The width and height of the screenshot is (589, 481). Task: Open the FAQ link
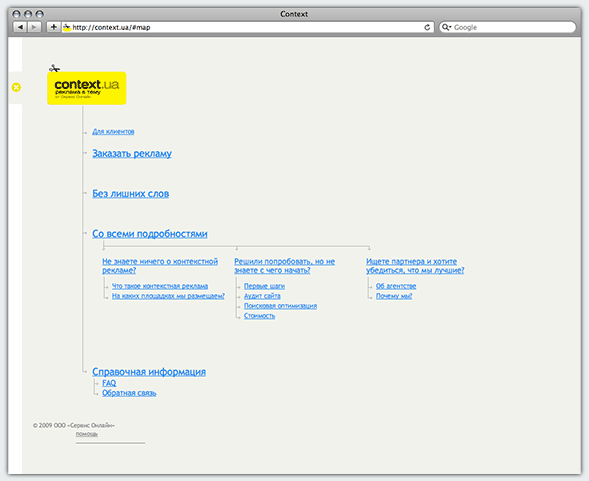tap(109, 383)
